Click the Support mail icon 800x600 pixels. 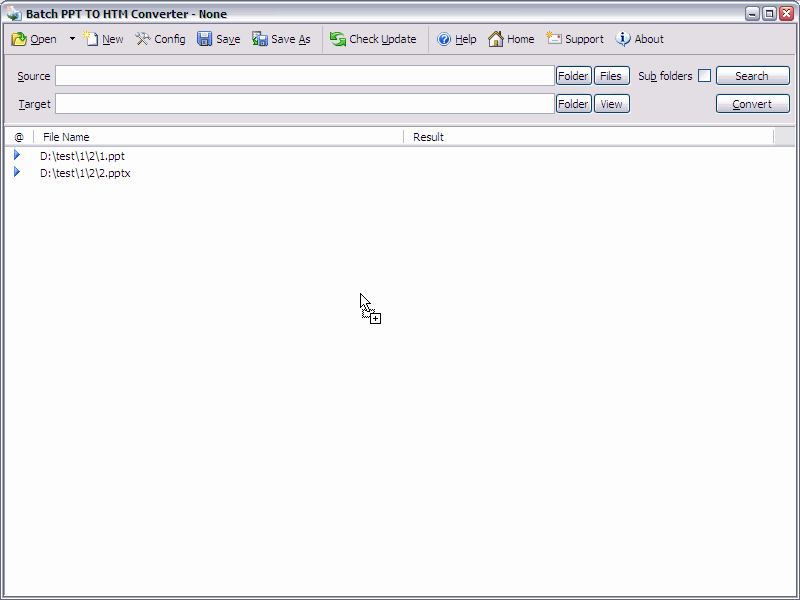(x=554, y=39)
